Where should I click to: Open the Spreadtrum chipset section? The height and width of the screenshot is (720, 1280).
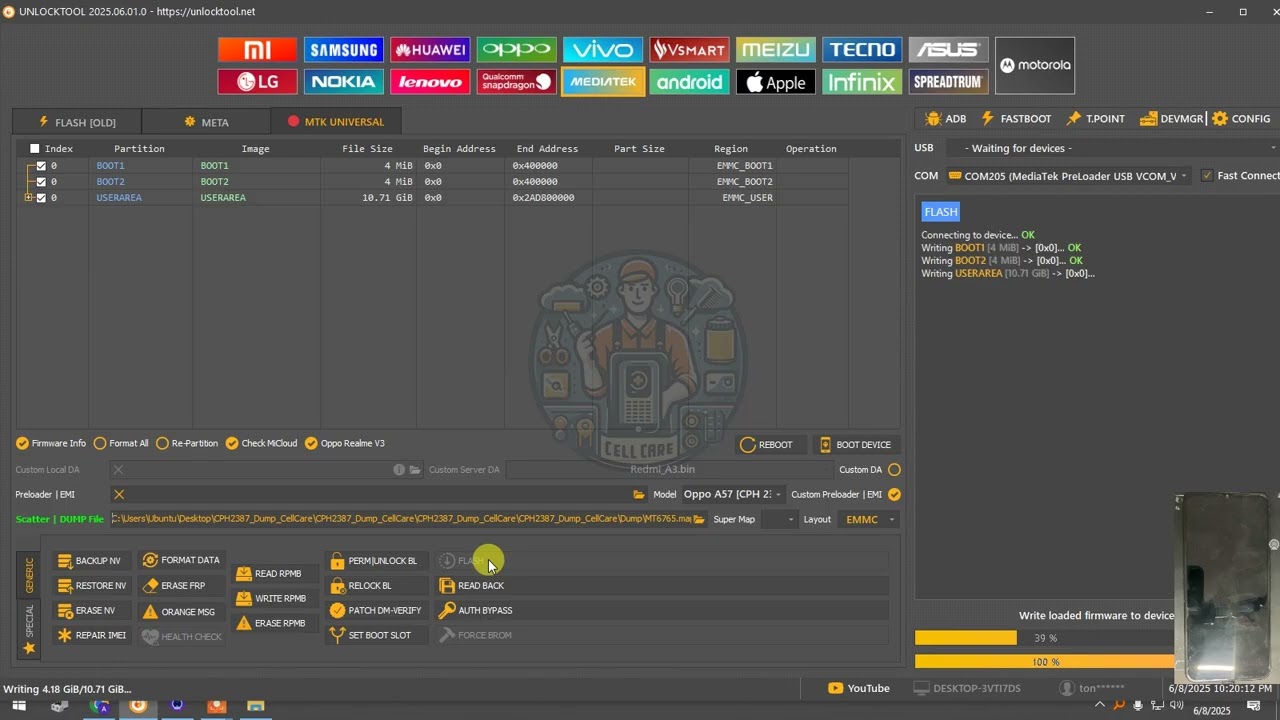tap(948, 82)
